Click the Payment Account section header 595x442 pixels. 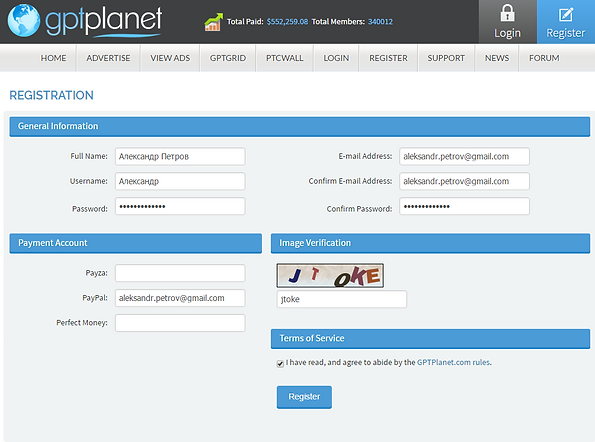tap(135, 243)
